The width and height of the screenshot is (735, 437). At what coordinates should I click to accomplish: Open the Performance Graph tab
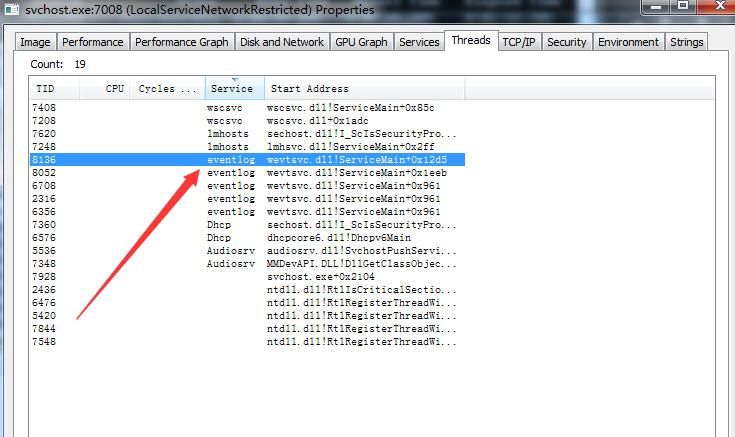pos(182,42)
